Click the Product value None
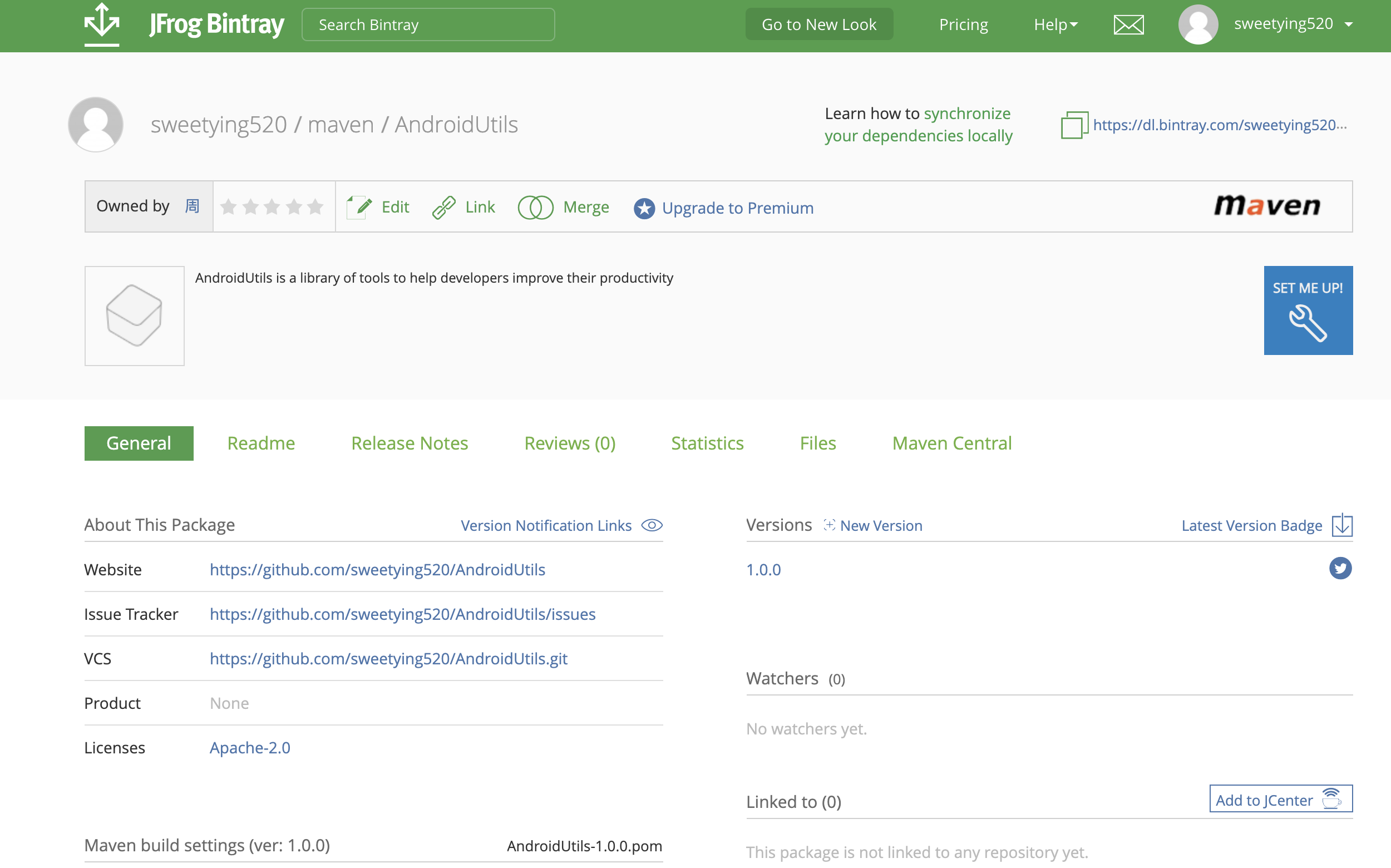 [x=229, y=703]
